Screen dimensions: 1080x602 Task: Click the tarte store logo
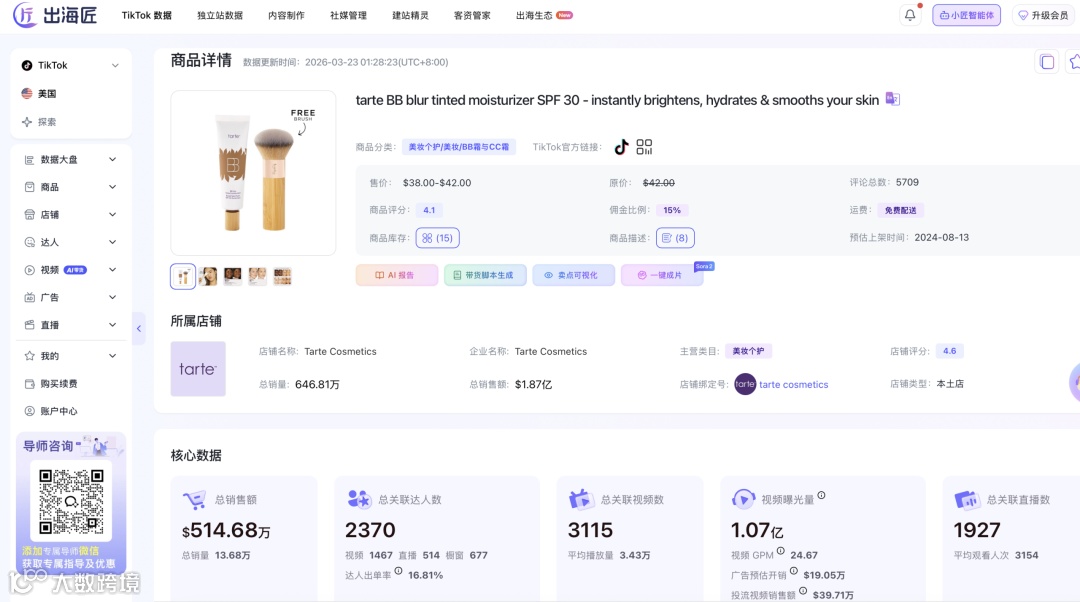click(x=198, y=369)
